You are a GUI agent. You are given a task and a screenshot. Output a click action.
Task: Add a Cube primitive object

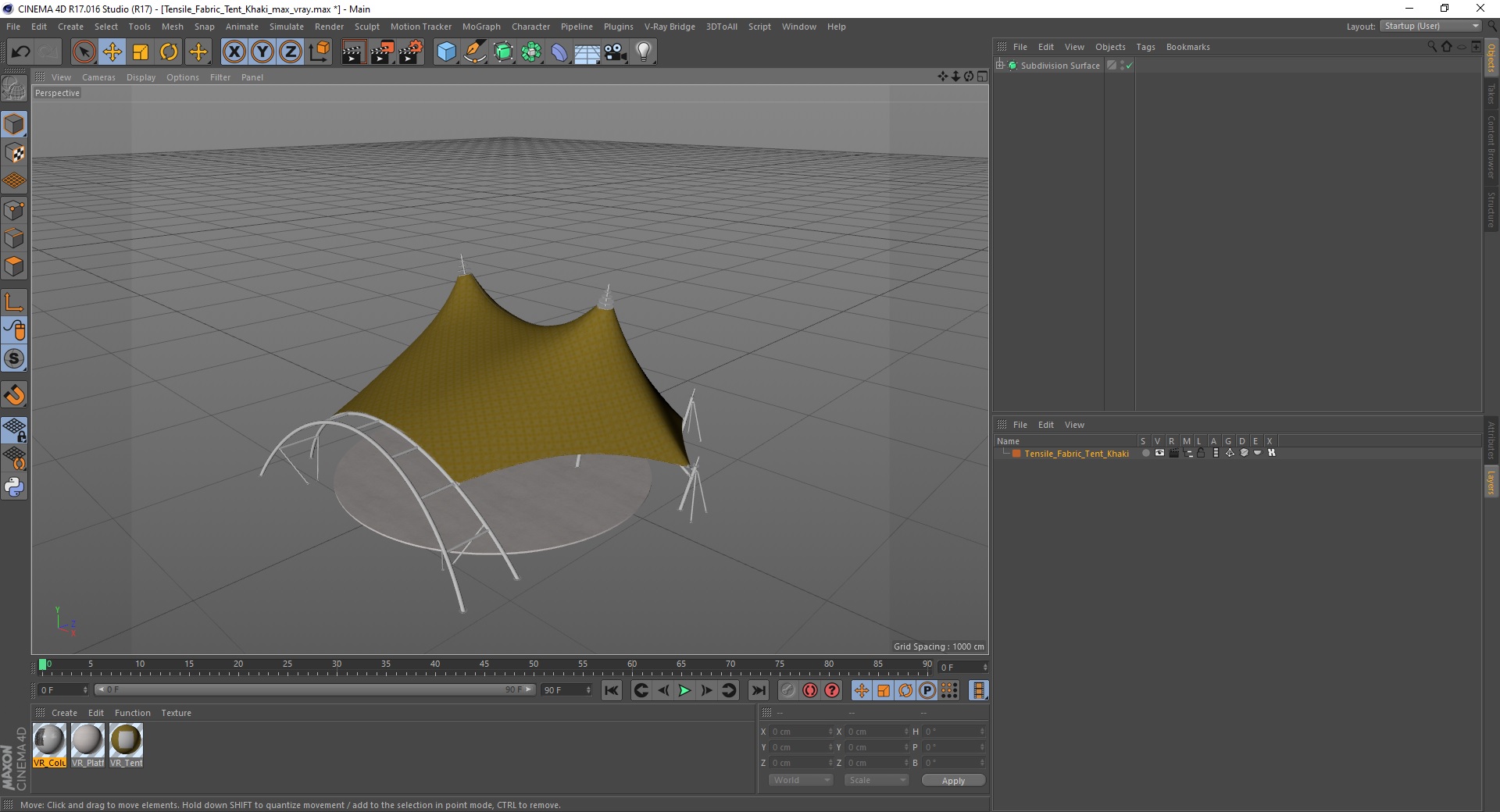446,52
